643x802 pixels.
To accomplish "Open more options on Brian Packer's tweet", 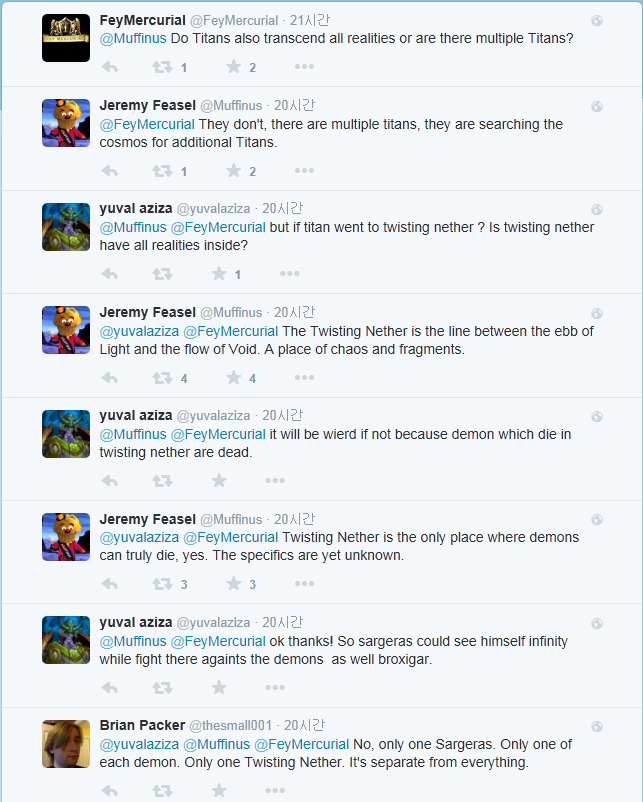I will [x=275, y=791].
